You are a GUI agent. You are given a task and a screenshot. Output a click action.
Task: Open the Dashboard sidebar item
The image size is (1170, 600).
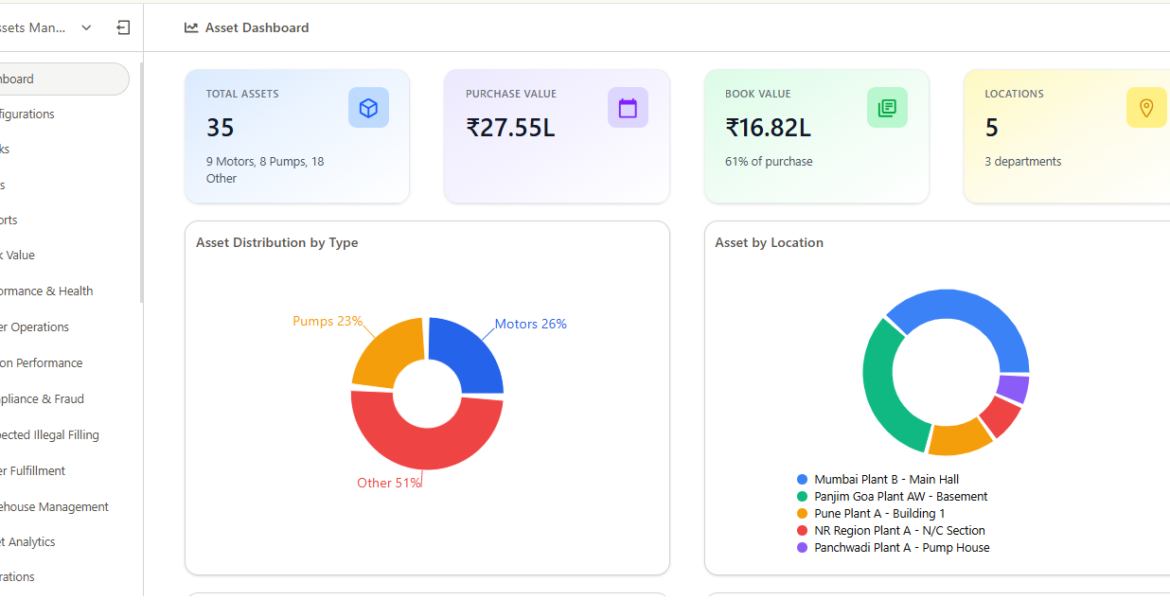tap(60, 79)
